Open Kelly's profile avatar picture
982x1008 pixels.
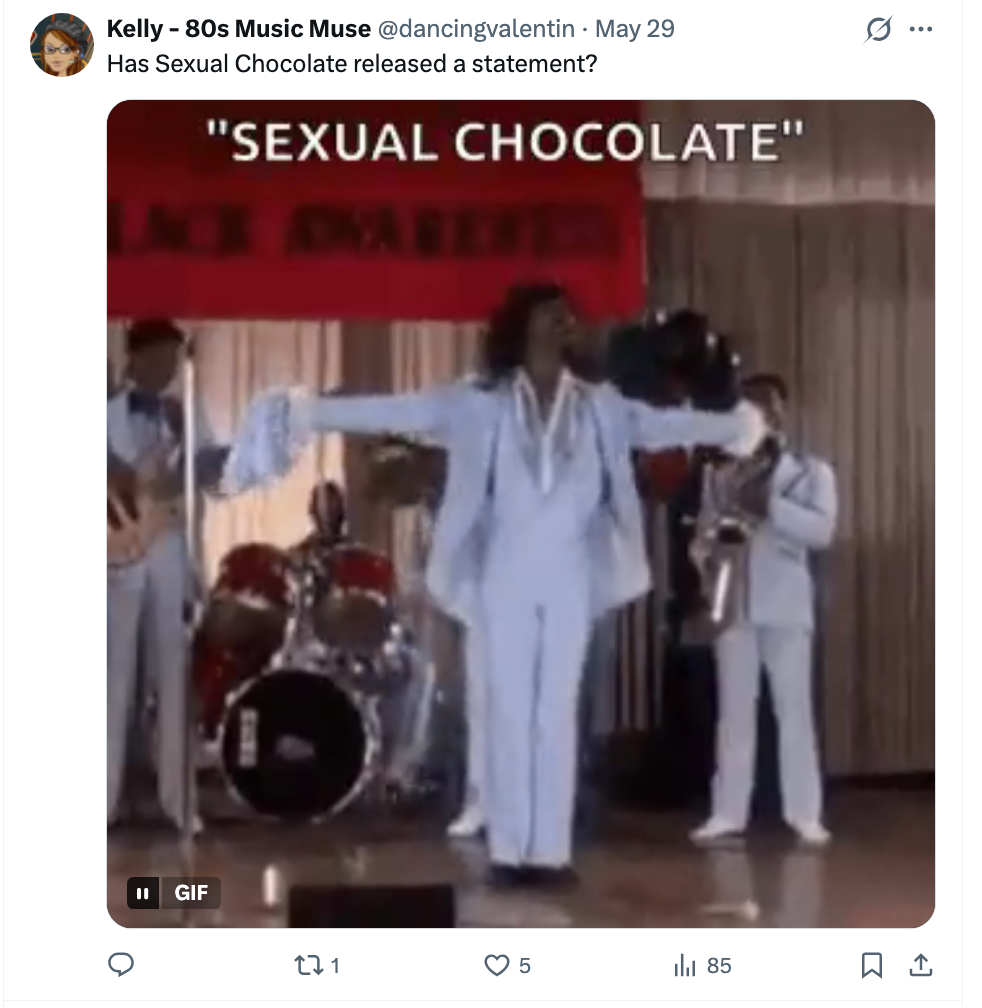click(x=62, y=45)
